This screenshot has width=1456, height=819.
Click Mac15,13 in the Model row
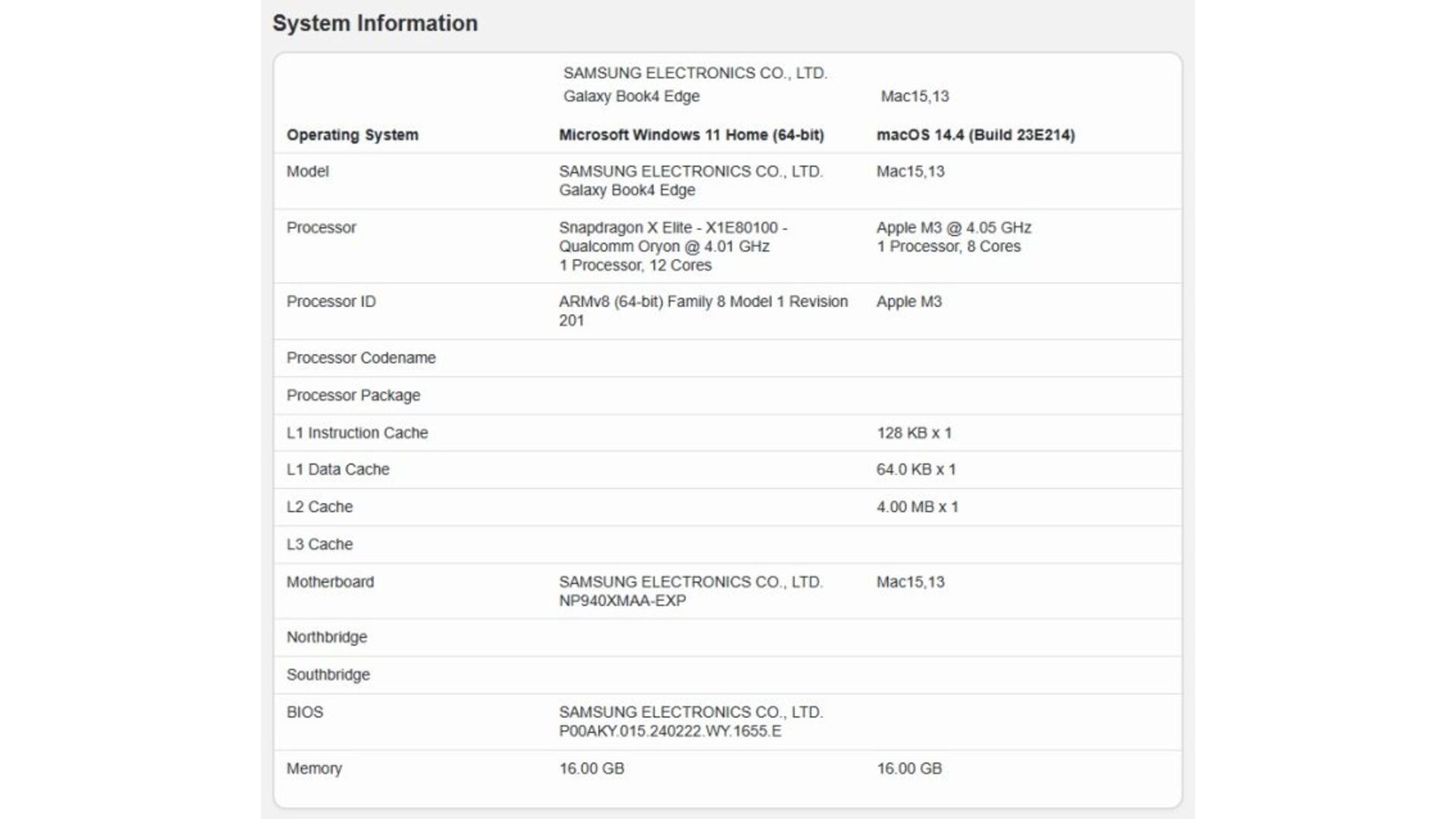(910, 171)
